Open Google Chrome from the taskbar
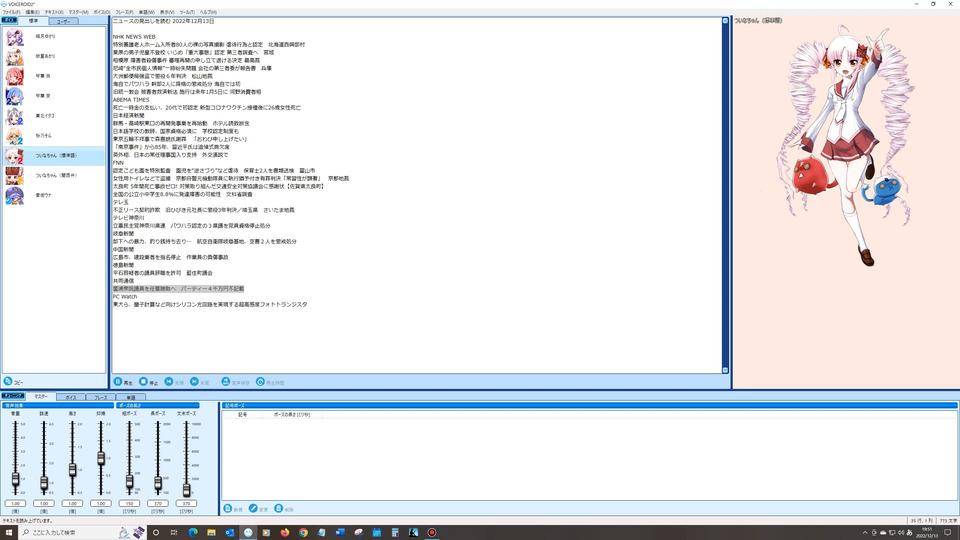The height and width of the screenshot is (540, 960). tap(303, 532)
